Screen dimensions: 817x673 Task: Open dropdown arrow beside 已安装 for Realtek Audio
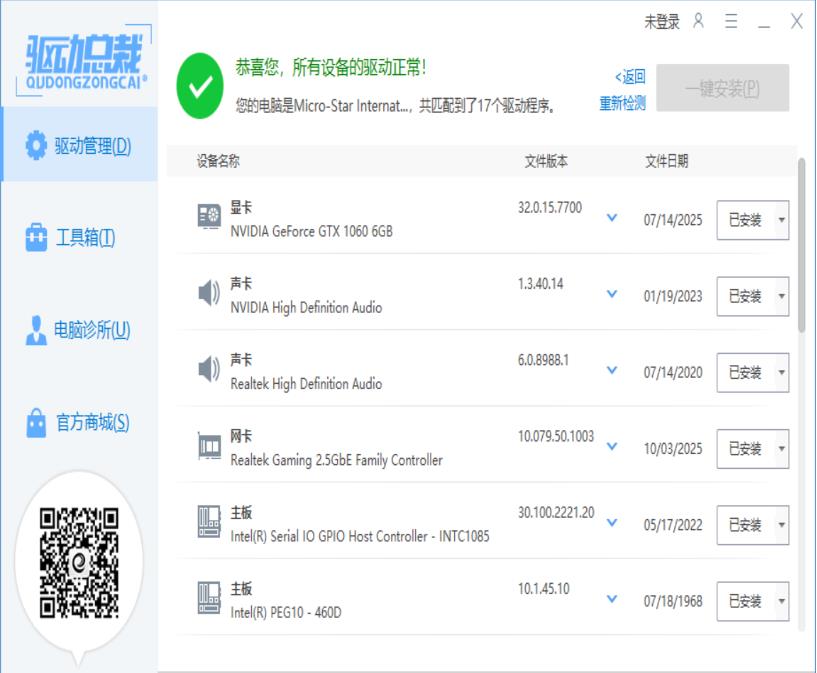(782, 372)
